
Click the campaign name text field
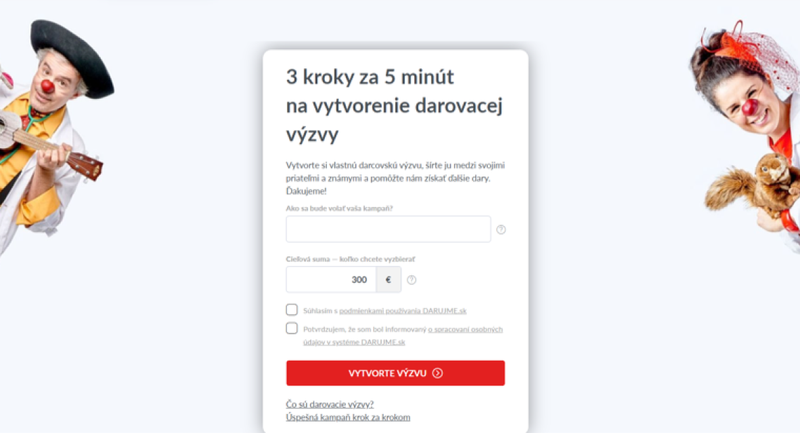[388, 230]
